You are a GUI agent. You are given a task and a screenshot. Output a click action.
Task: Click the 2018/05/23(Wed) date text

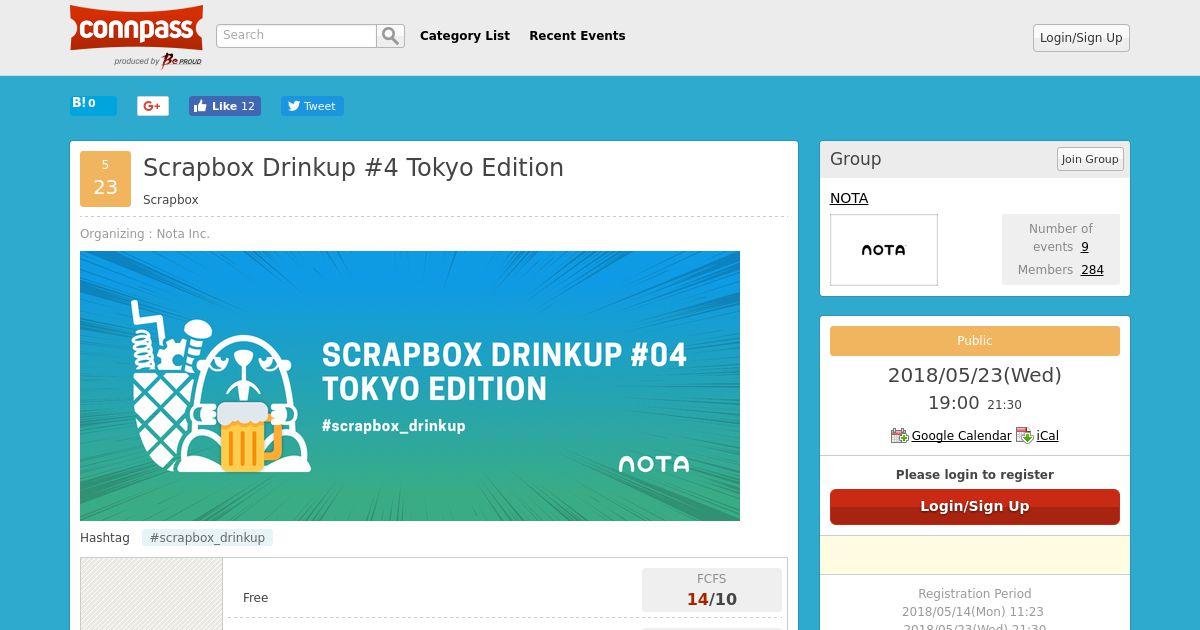coord(975,375)
